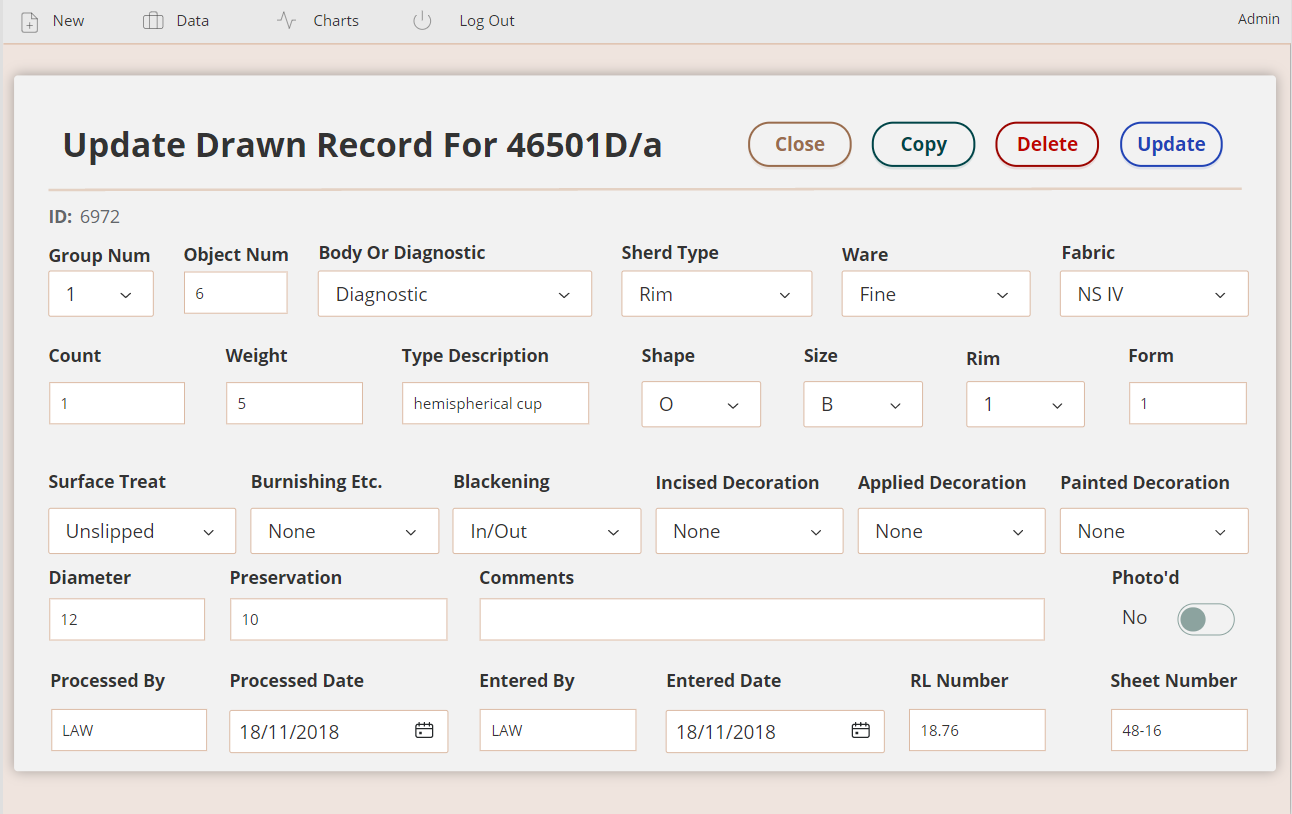Click the Update Drawn Record heading
Viewport: 1292px width, 814px height.
click(x=362, y=146)
